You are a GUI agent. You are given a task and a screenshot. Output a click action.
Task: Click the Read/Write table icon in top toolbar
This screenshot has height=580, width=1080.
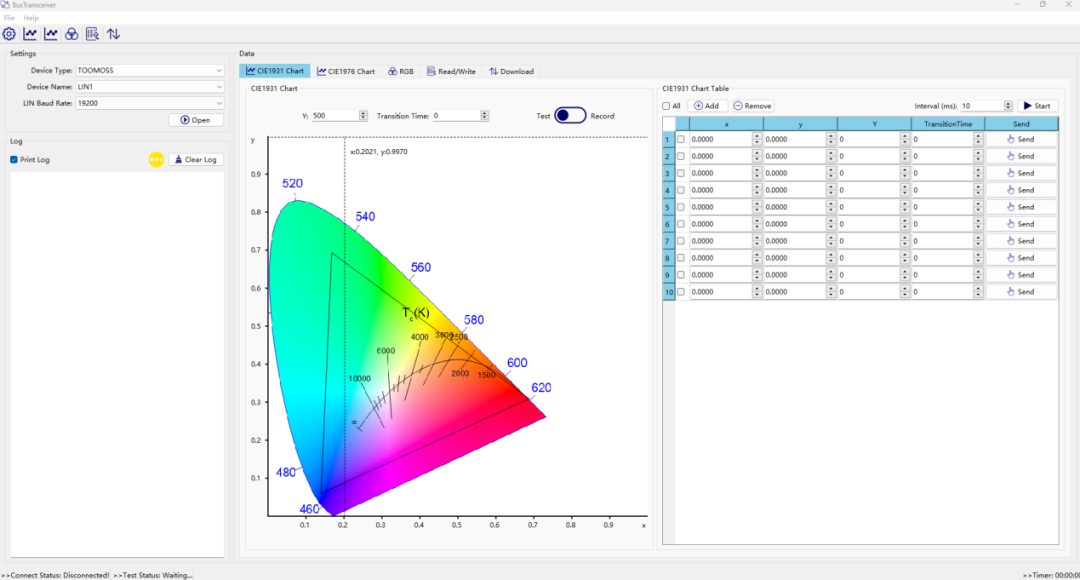(x=92, y=34)
